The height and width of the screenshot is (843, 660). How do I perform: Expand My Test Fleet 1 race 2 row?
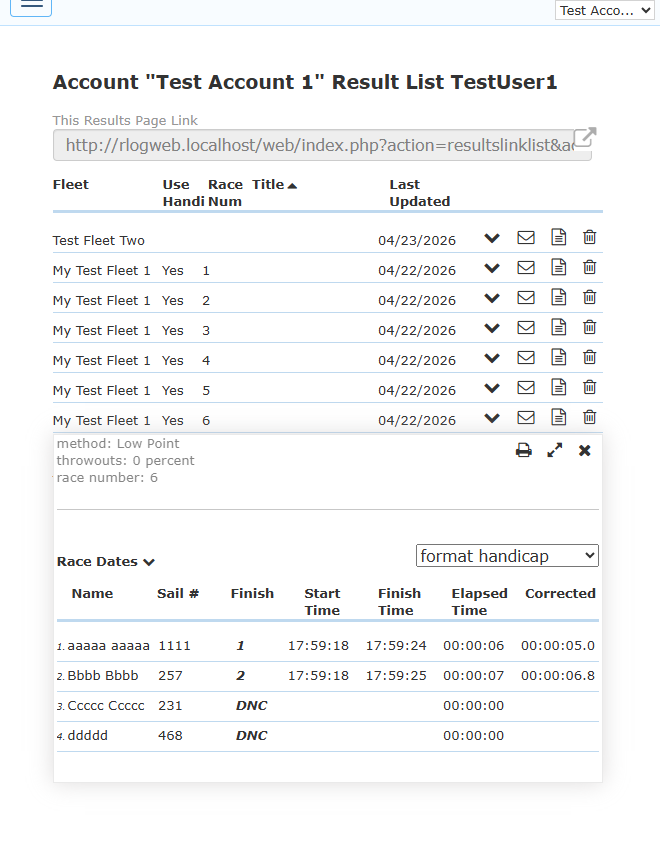coord(492,298)
